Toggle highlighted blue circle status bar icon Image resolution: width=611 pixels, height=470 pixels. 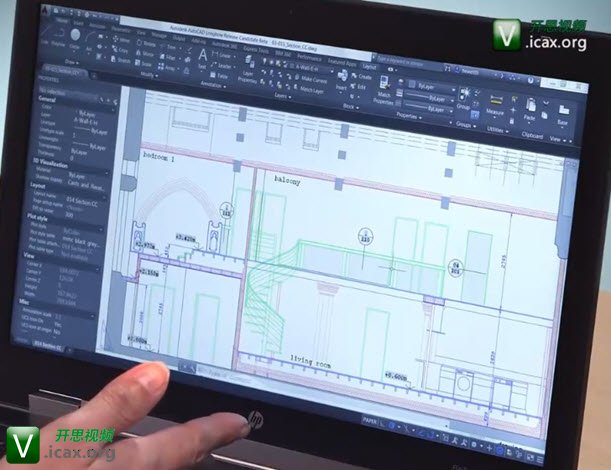click(x=392, y=426)
